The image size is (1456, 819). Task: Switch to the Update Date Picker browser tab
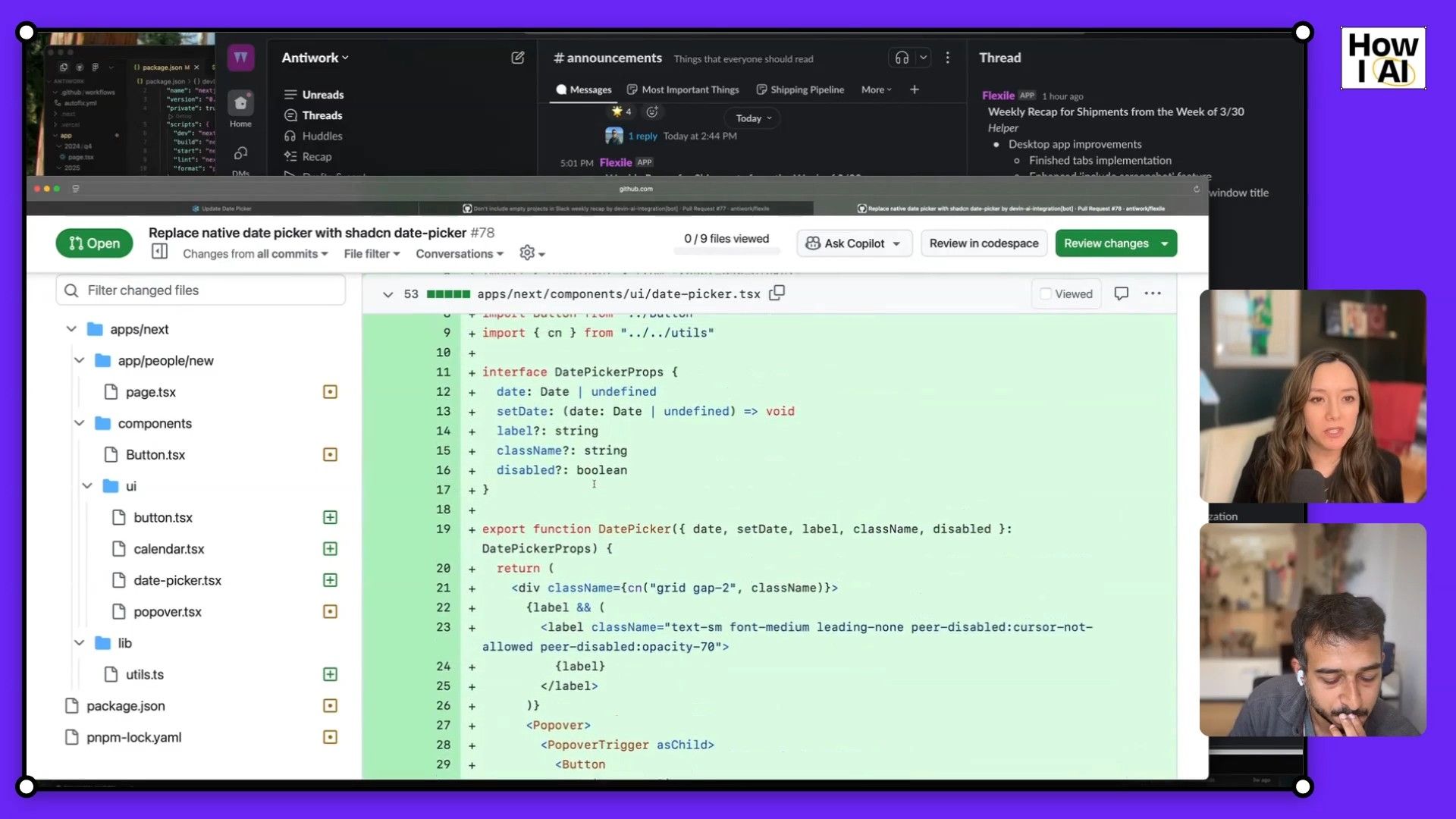(x=221, y=209)
